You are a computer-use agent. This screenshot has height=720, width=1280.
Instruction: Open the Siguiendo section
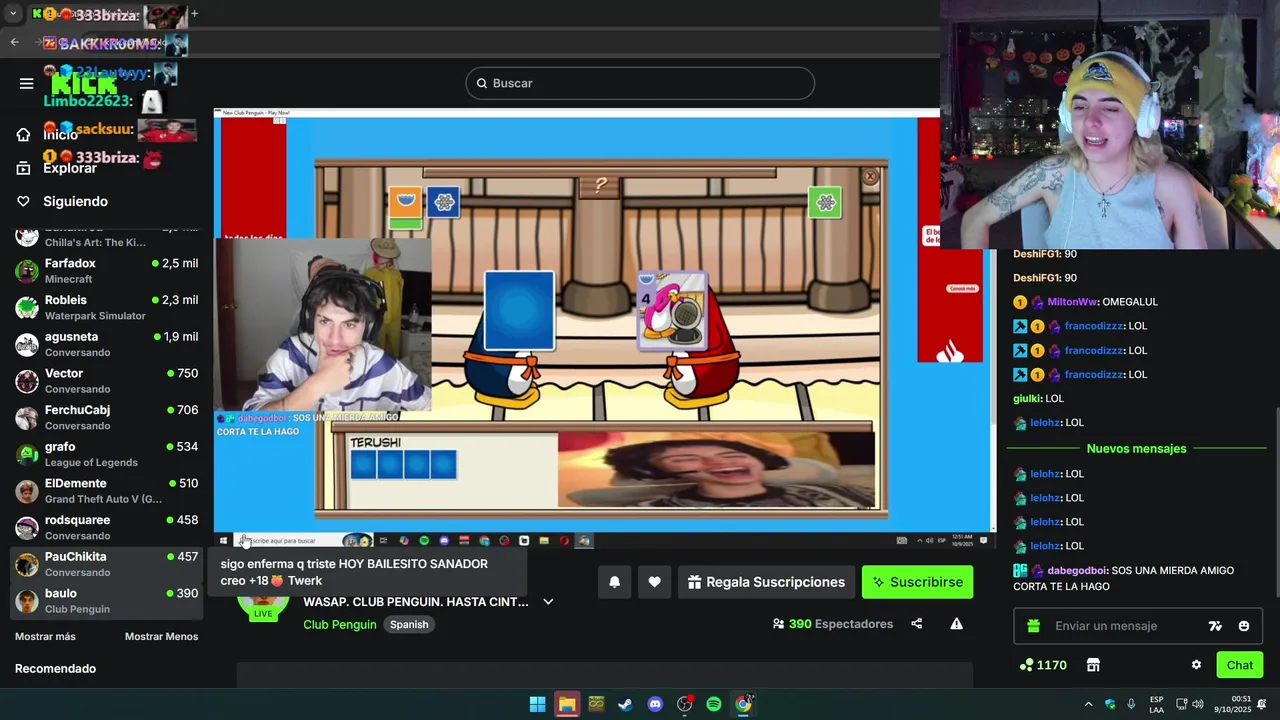coord(75,201)
